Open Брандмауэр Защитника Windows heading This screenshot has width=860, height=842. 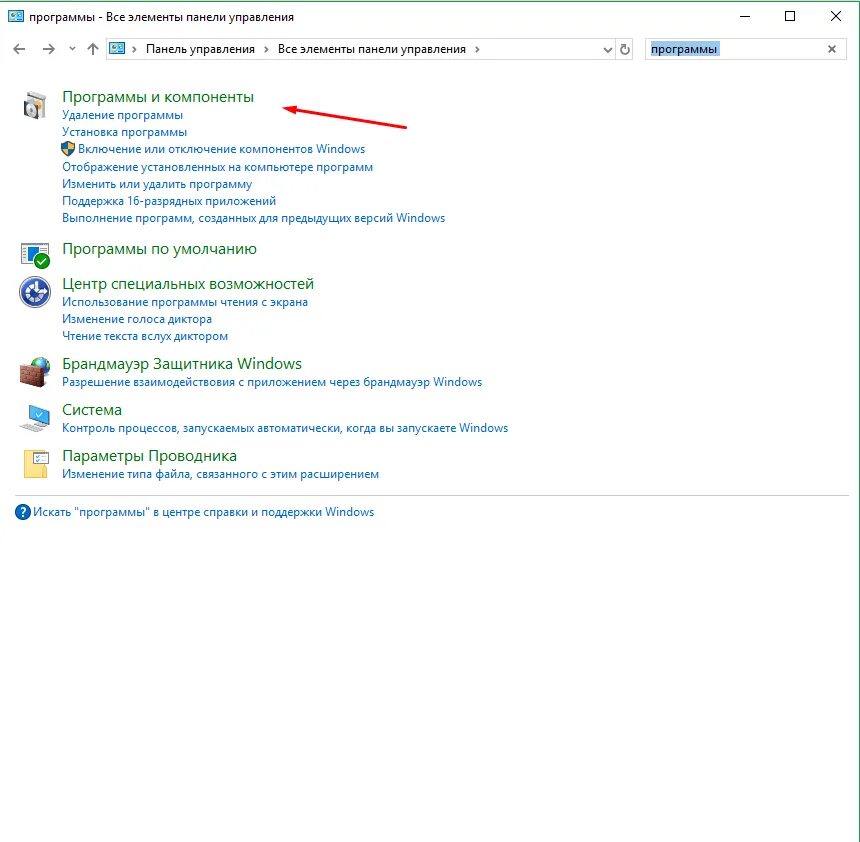click(x=182, y=364)
